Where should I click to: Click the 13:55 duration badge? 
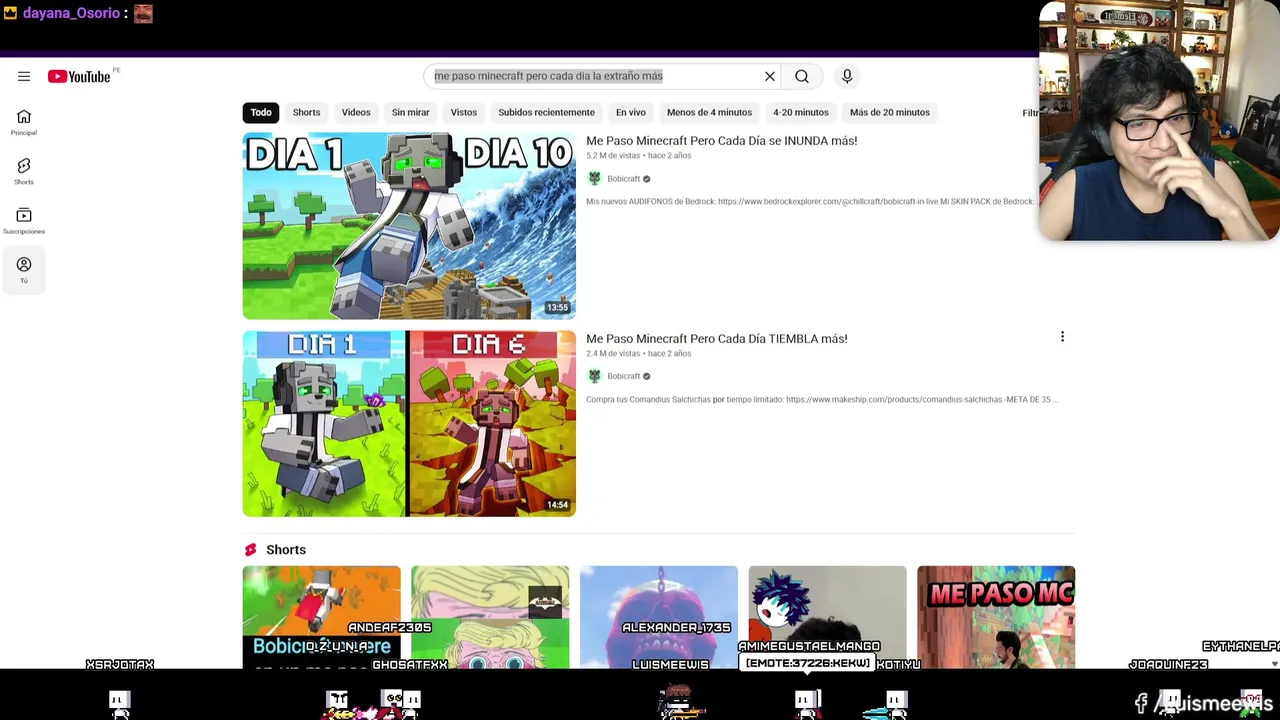(558, 307)
